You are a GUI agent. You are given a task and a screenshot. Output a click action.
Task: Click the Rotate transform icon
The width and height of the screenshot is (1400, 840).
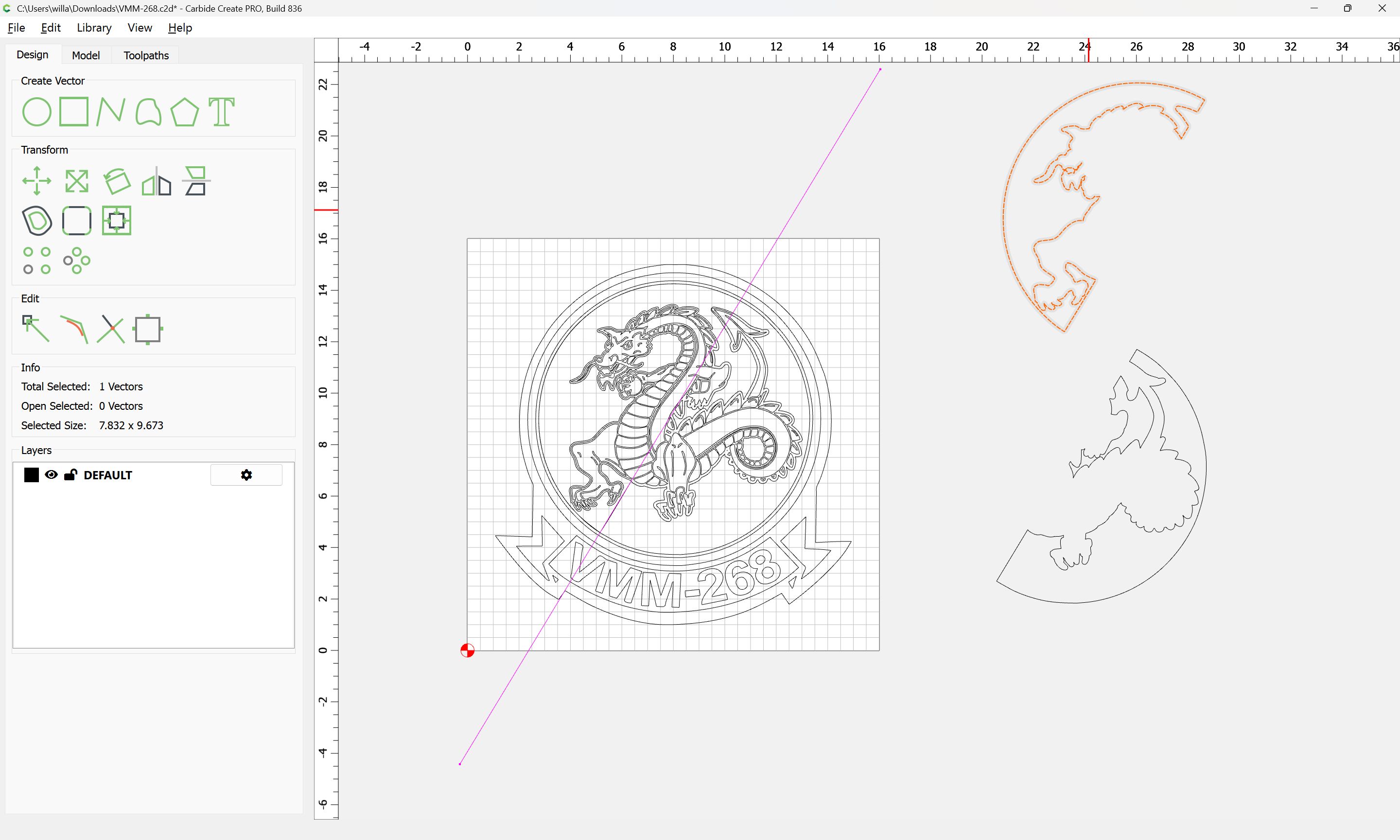pos(117,181)
